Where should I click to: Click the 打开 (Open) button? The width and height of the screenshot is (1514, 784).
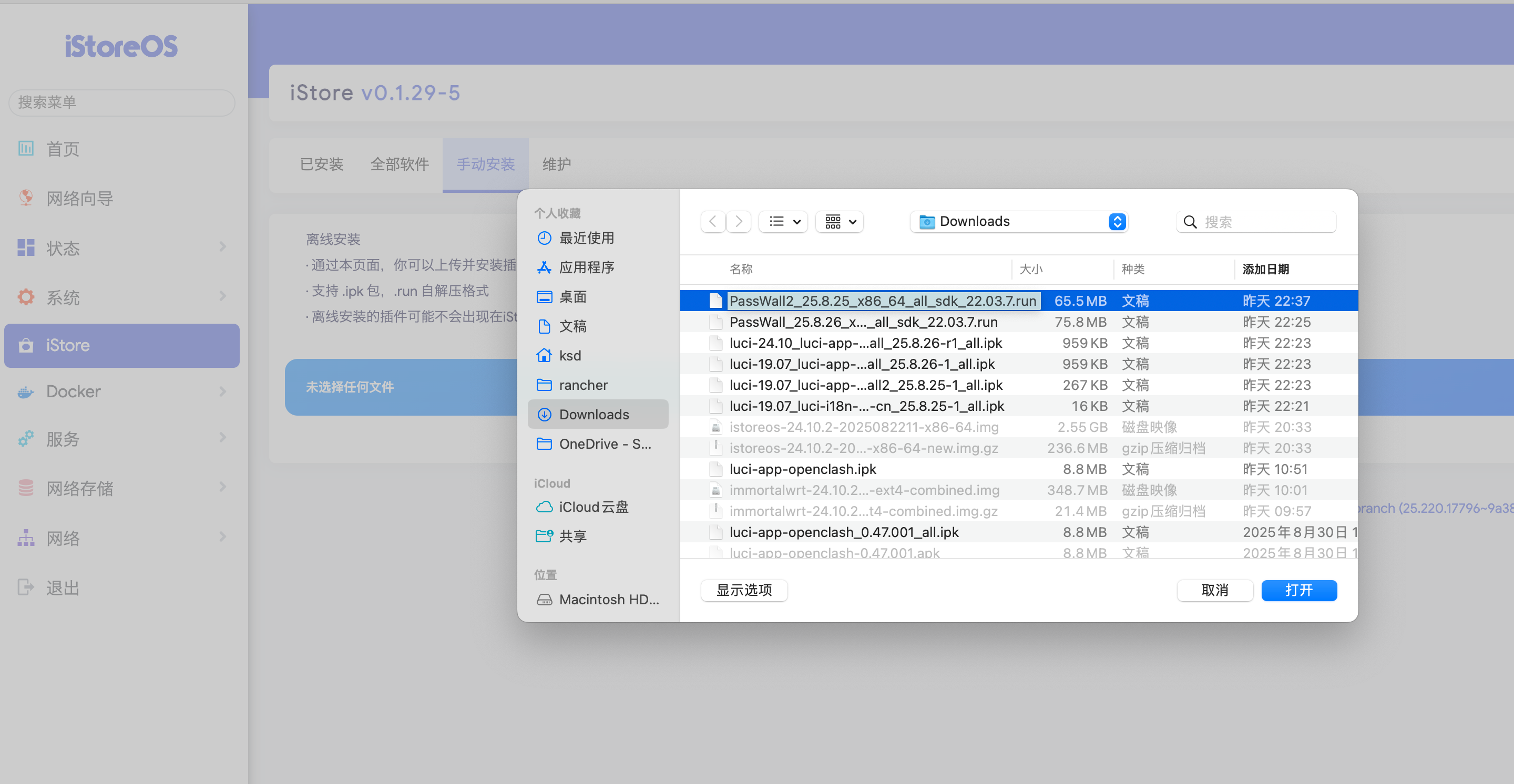[1298, 590]
